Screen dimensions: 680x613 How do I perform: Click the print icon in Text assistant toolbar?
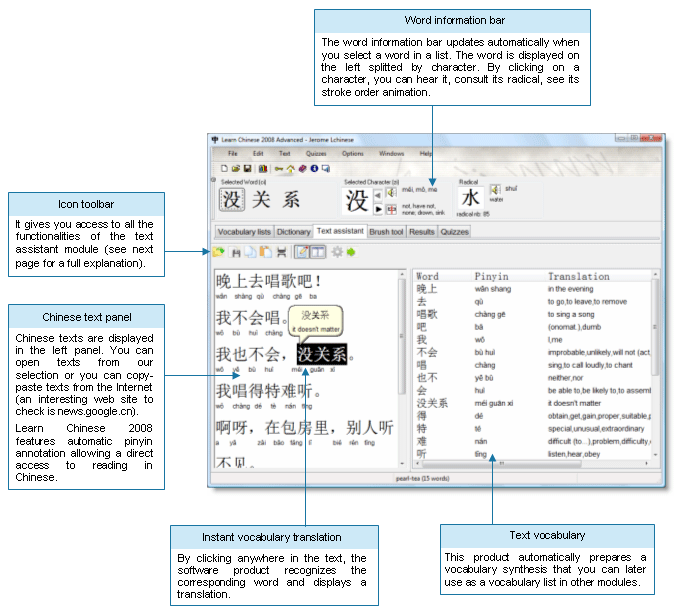click(x=281, y=252)
